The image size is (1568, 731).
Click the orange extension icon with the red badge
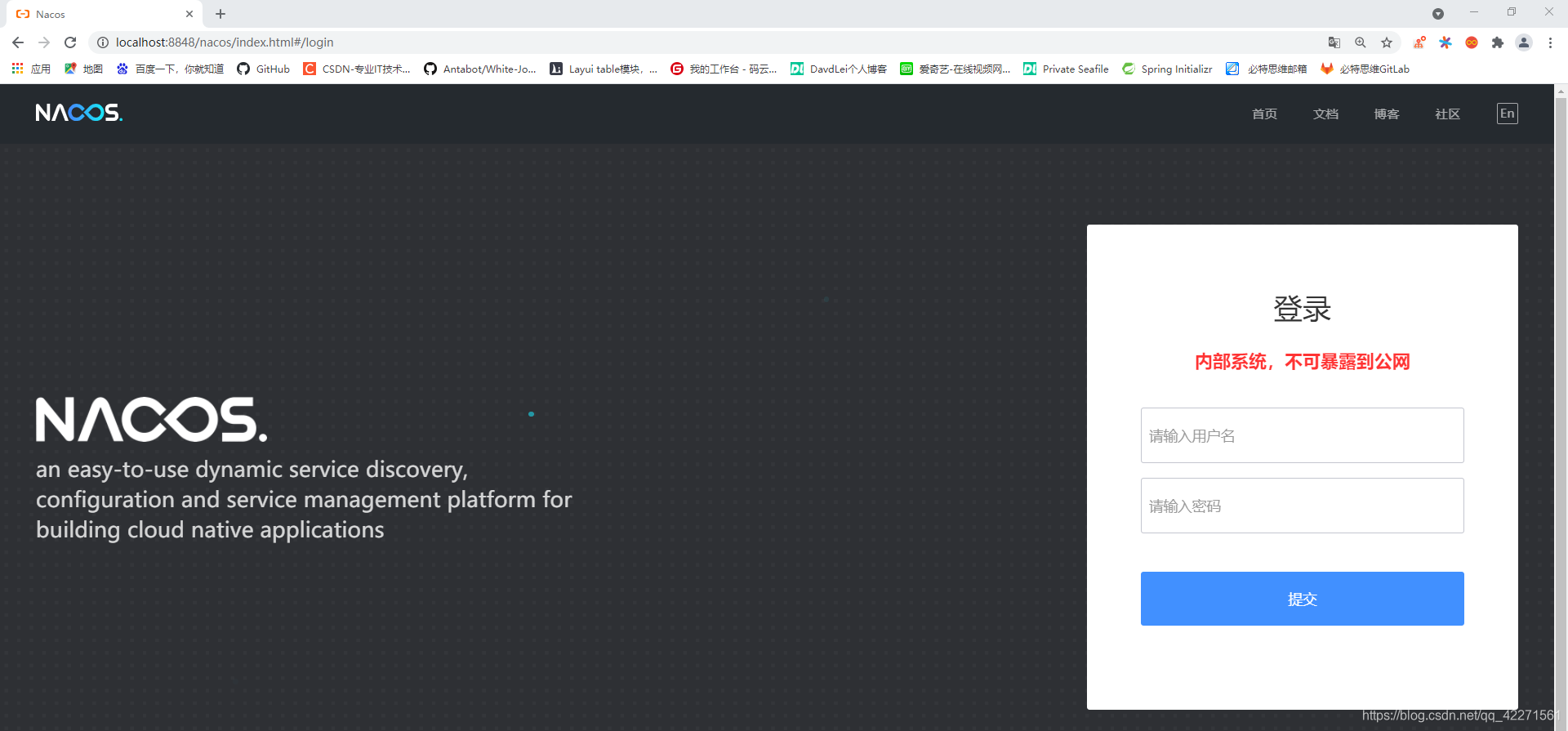coord(1419,42)
